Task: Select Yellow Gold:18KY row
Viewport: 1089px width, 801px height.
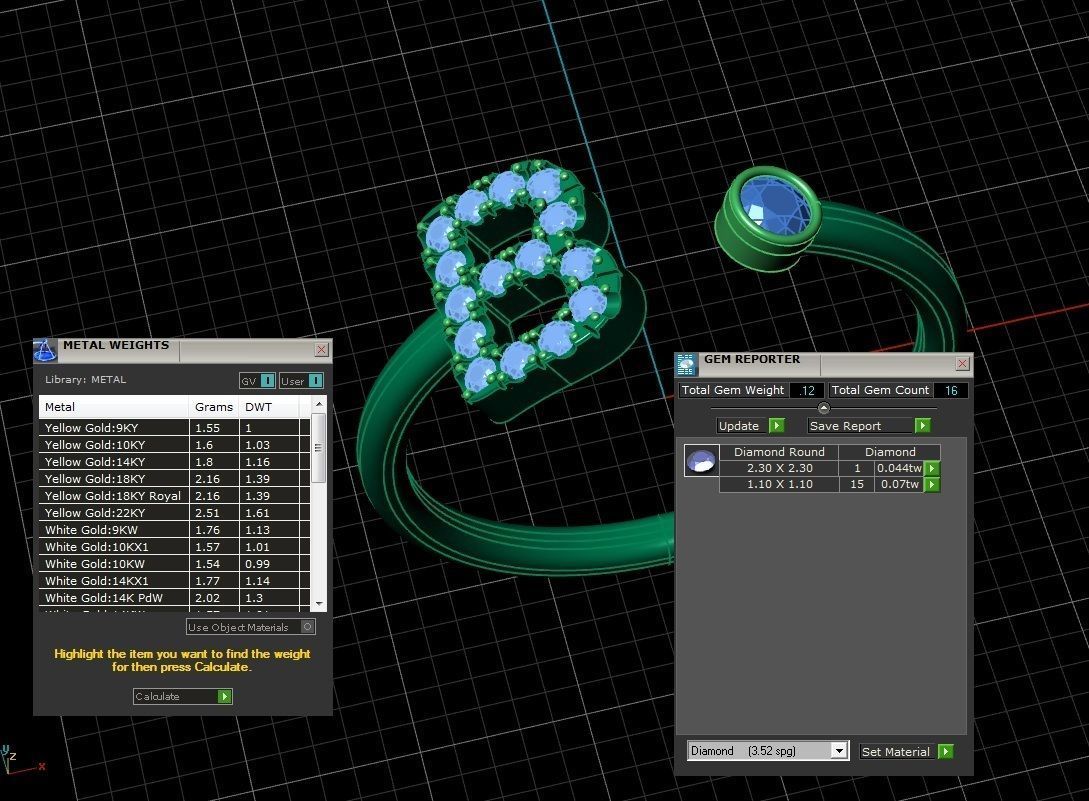Action: (x=113, y=479)
